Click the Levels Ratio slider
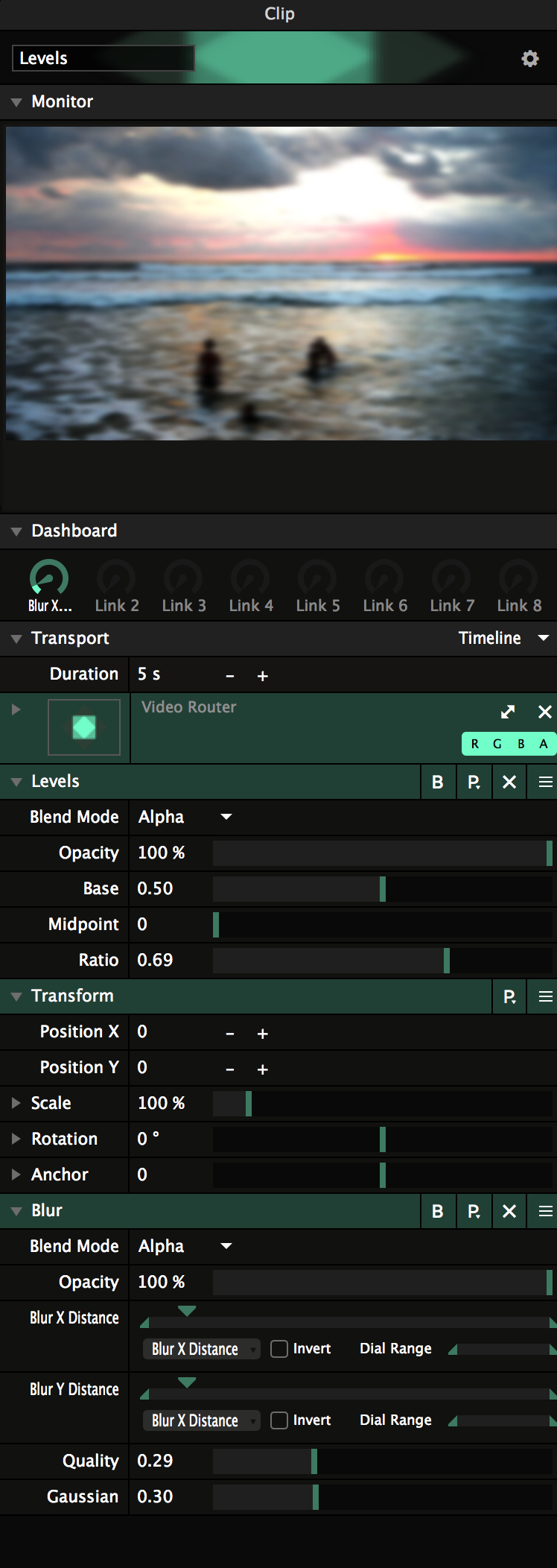The width and height of the screenshot is (557, 1568). (383, 961)
